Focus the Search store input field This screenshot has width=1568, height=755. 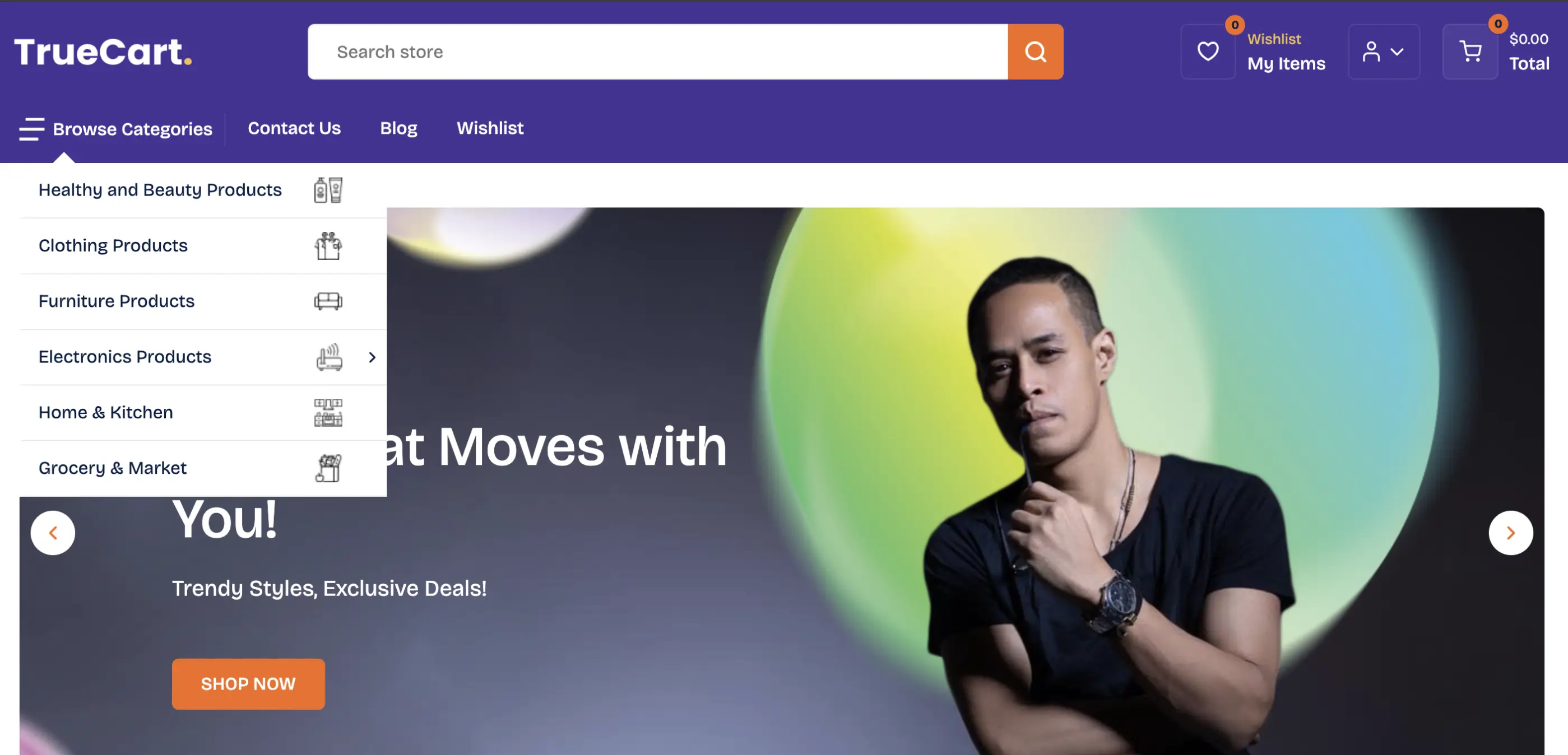(x=657, y=52)
